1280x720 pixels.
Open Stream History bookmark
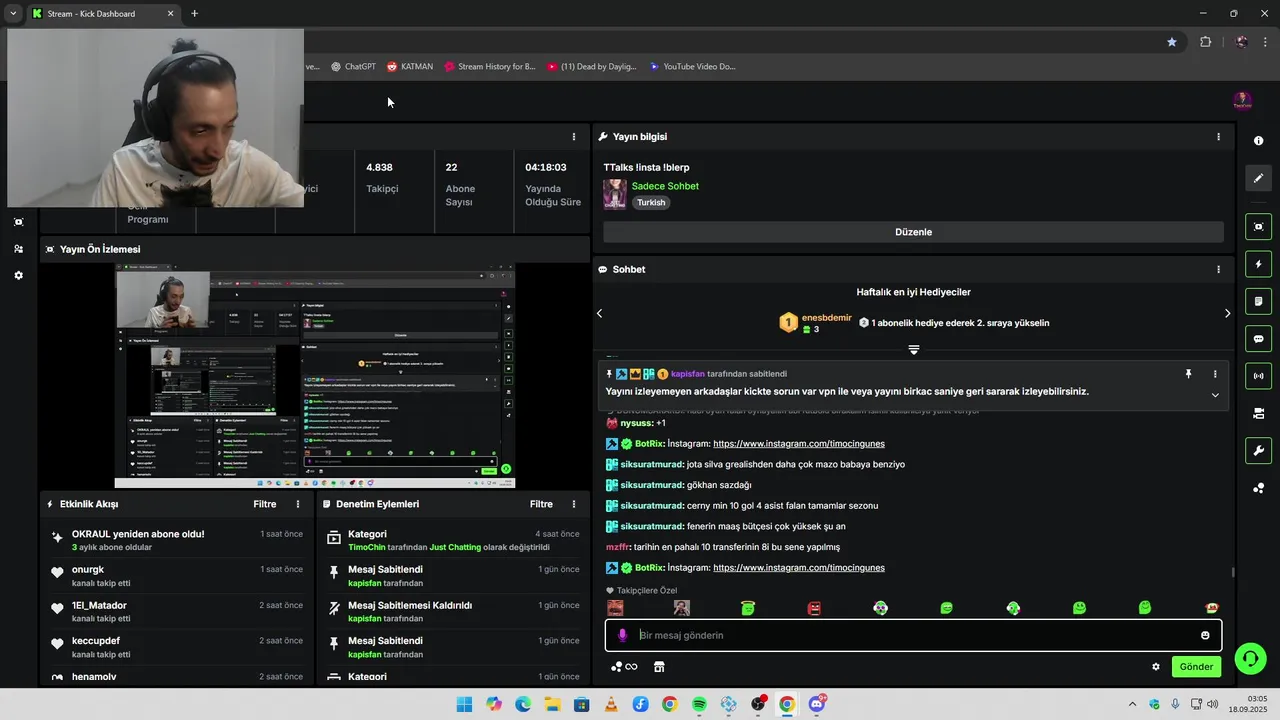tap(490, 67)
